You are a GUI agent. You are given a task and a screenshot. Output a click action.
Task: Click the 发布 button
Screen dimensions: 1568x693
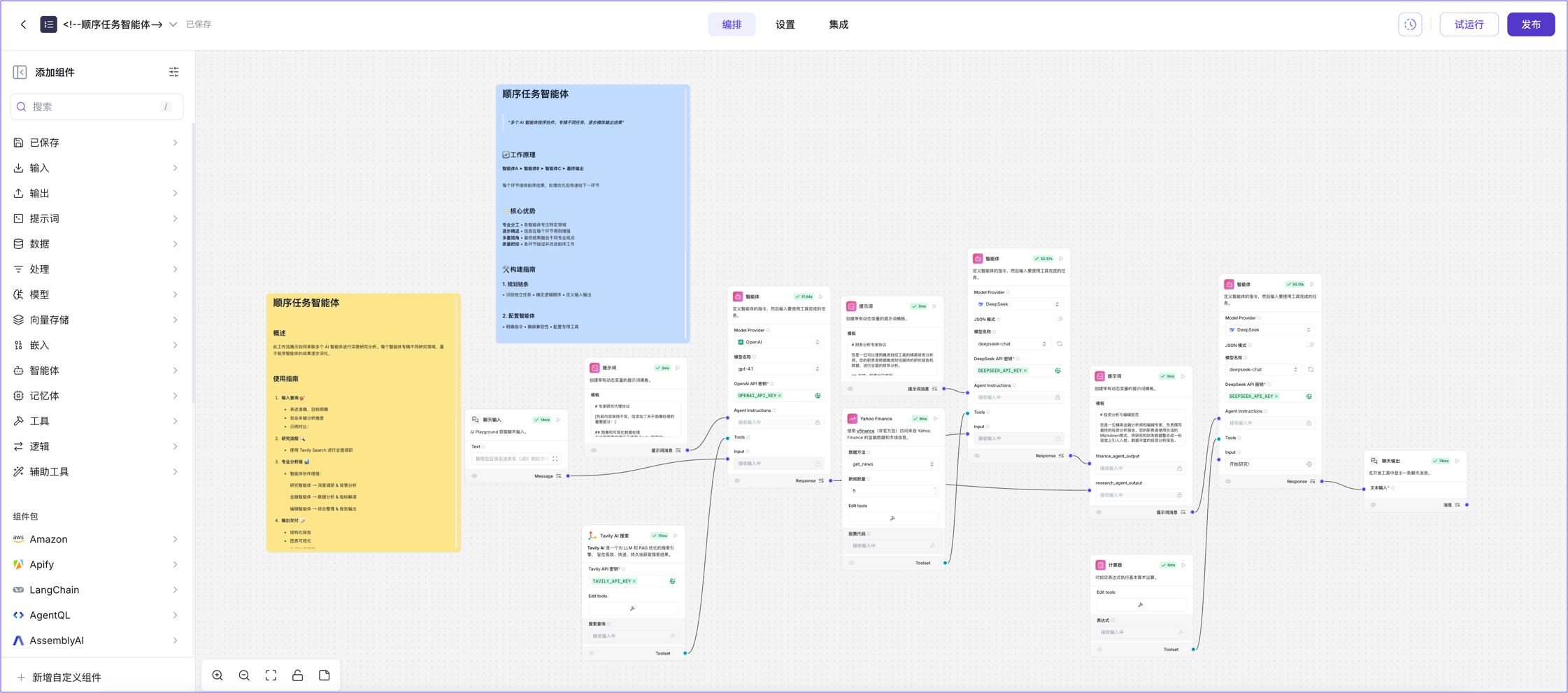[x=1530, y=24]
